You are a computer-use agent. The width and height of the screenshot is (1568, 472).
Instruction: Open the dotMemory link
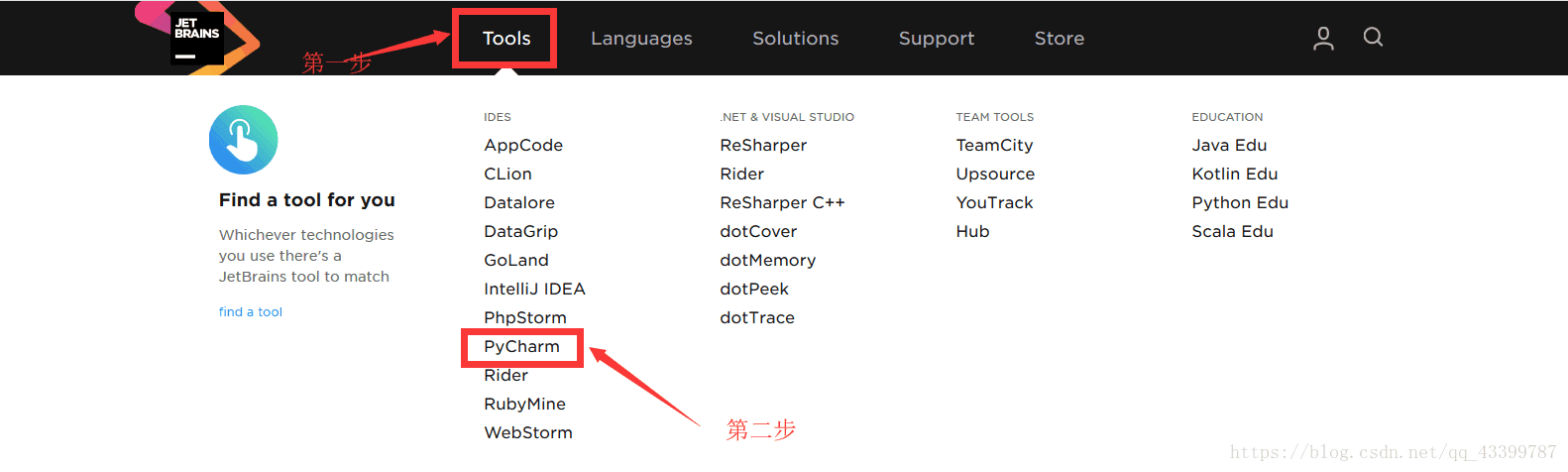[x=767, y=260]
